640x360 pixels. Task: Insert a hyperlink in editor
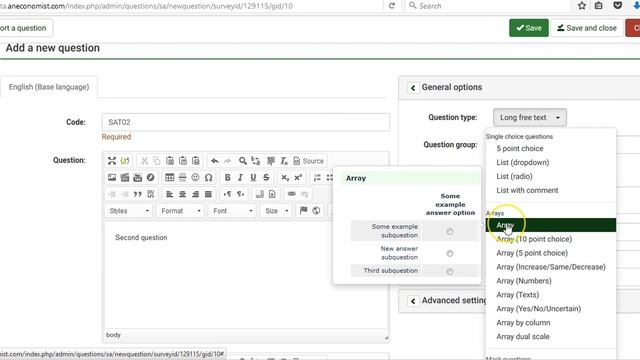[291, 194]
